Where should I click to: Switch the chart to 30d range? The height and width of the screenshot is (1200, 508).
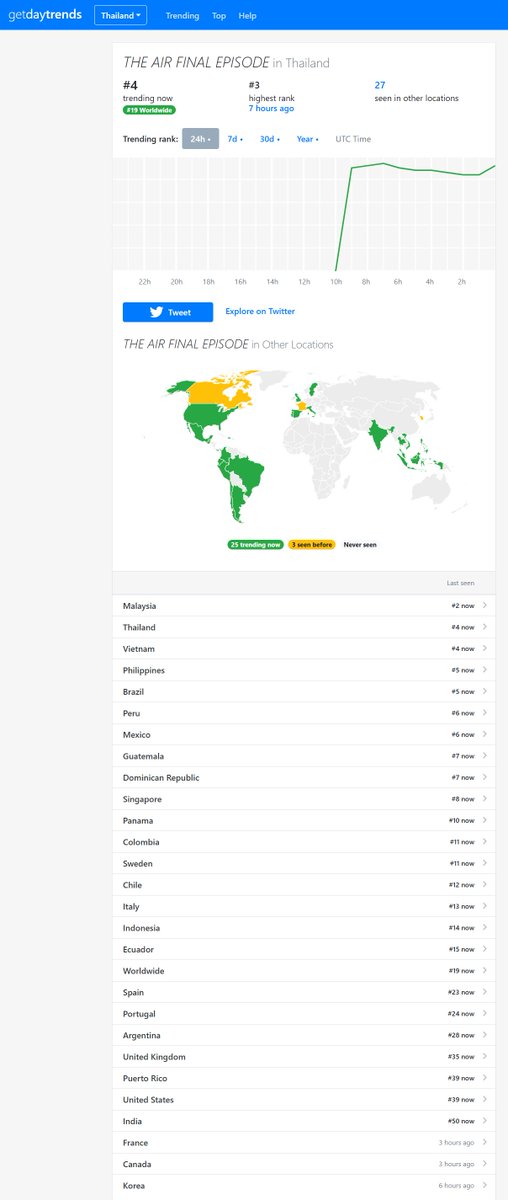[x=270, y=139]
